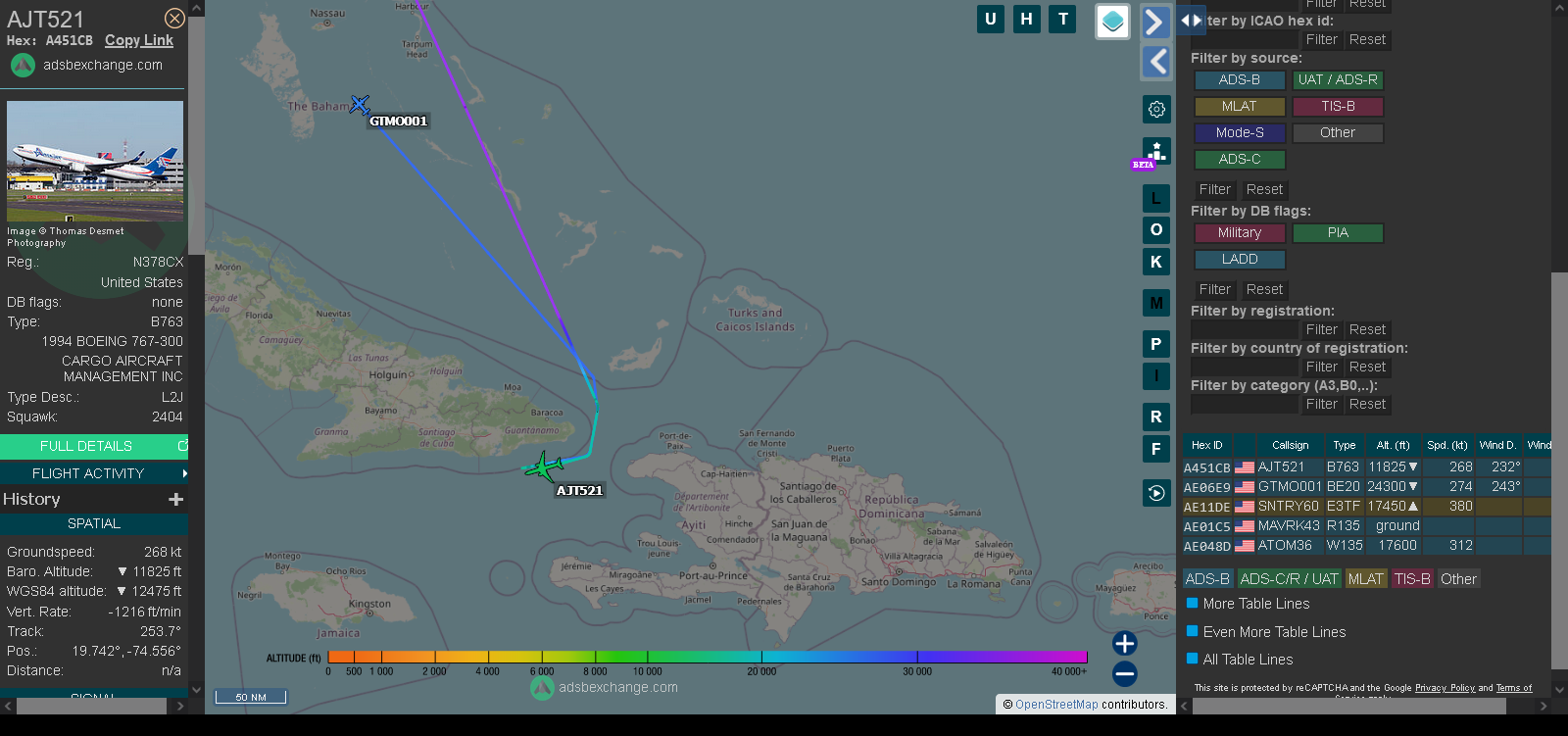This screenshot has width=1568, height=736.
Task: Toggle the O map button
Action: pyautogui.click(x=1156, y=229)
